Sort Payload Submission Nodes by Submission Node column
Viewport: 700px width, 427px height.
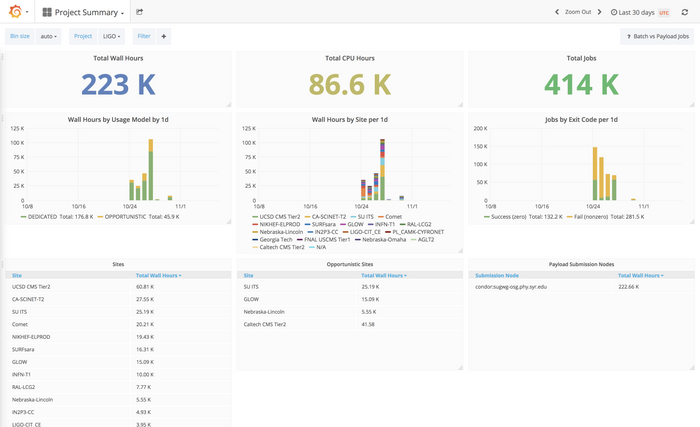(x=497, y=275)
